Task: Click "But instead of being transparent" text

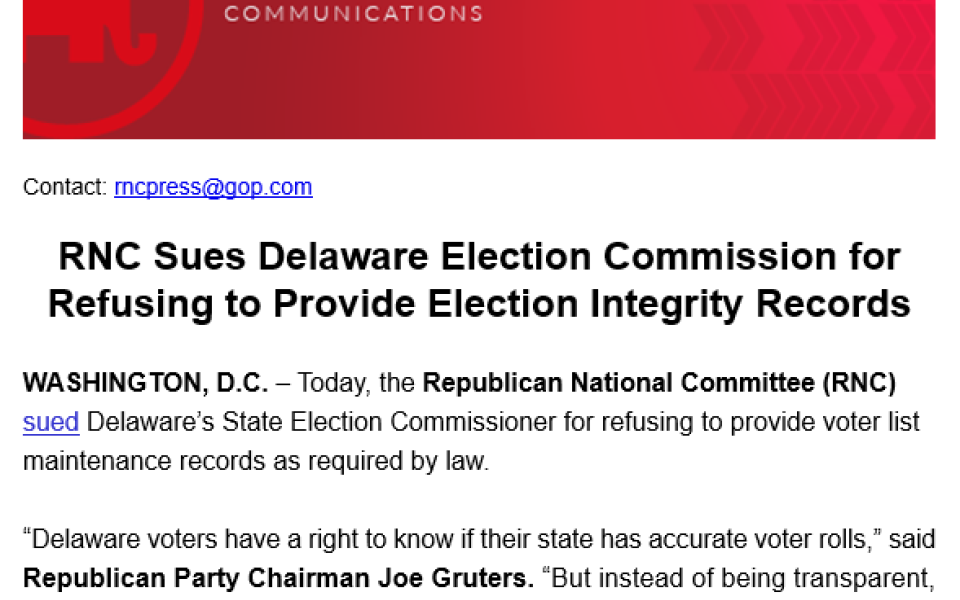Action: [742, 579]
